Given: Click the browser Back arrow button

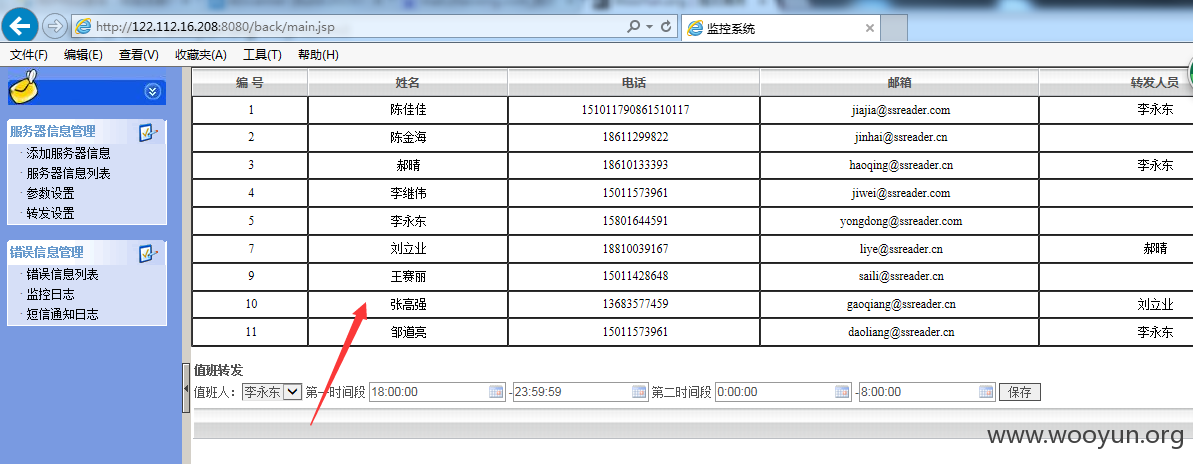Looking at the screenshot, I should tap(19, 25).
